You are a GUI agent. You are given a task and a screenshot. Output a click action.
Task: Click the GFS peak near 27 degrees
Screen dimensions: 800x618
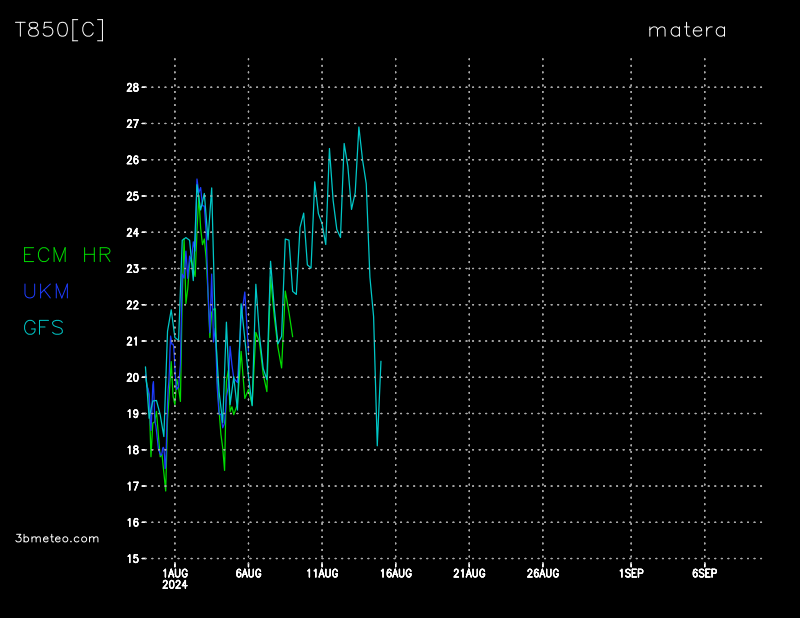click(x=359, y=127)
